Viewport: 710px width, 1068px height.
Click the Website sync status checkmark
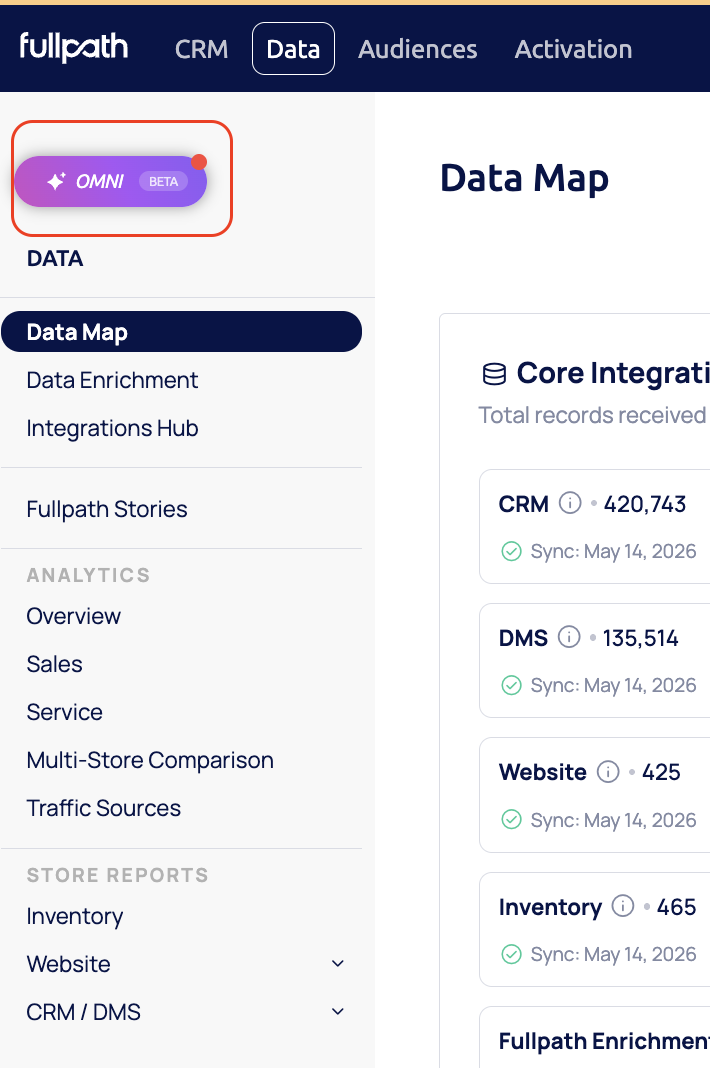[x=511, y=819]
